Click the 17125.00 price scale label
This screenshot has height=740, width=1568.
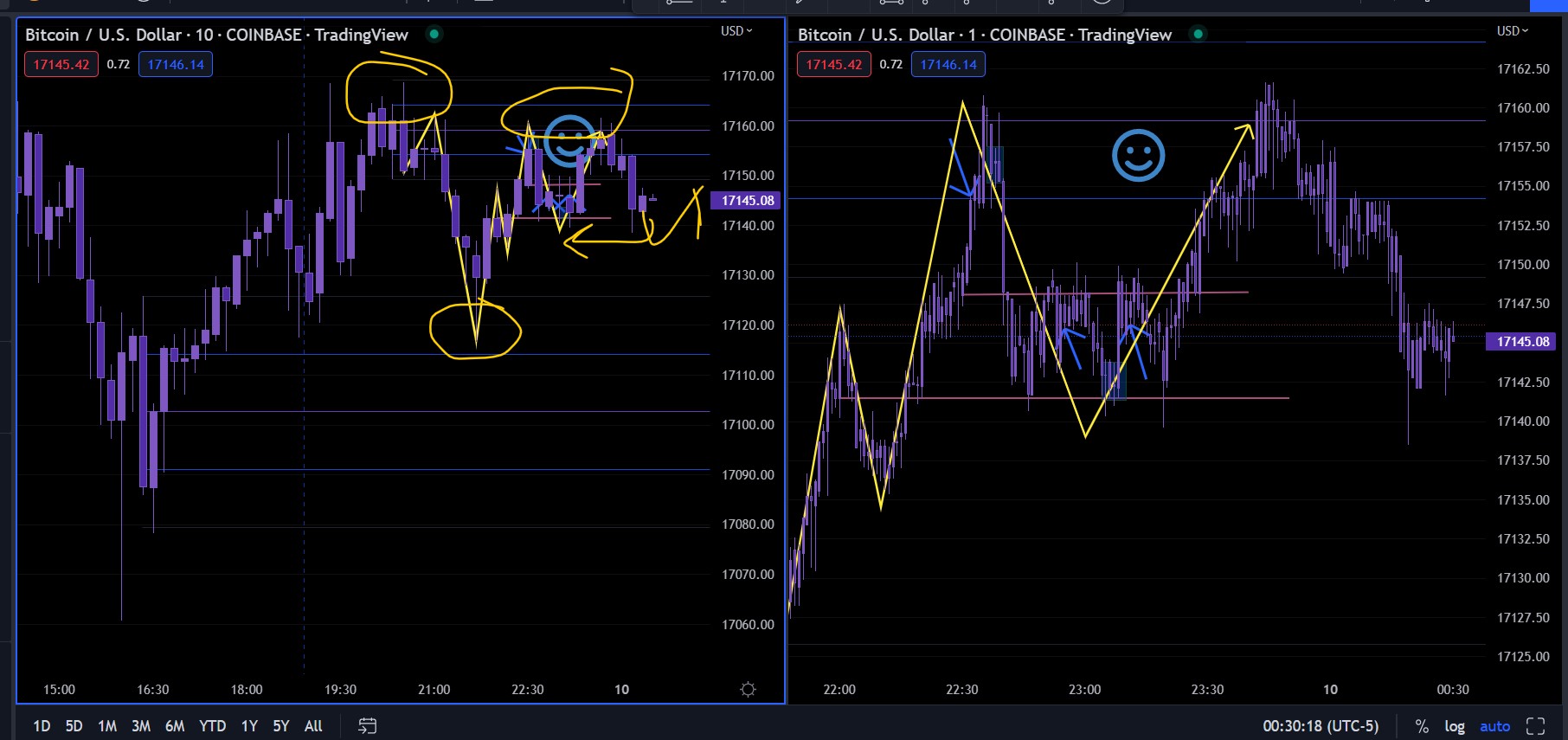tap(1524, 657)
